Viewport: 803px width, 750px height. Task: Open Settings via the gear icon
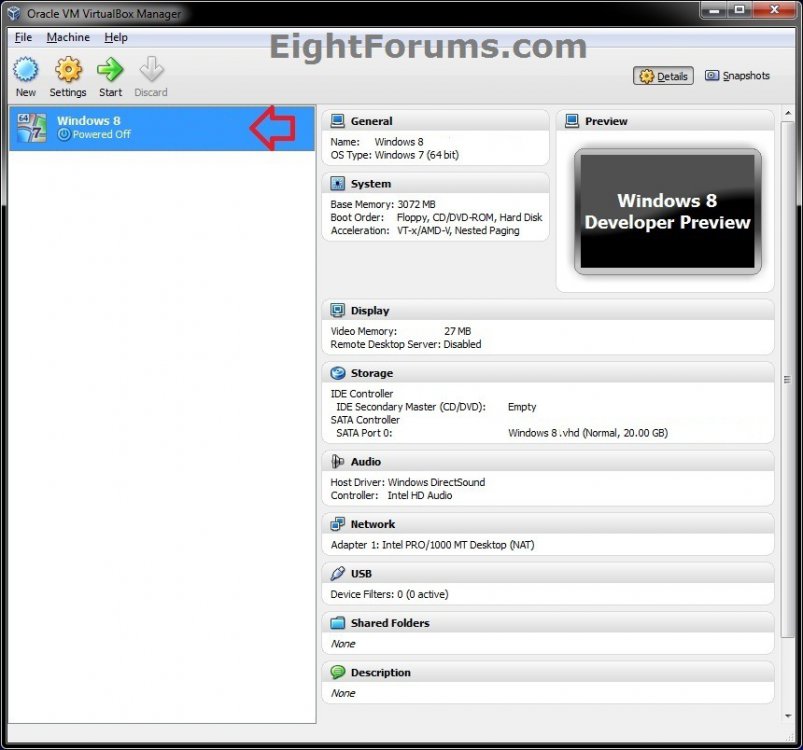tap(68, 69)
